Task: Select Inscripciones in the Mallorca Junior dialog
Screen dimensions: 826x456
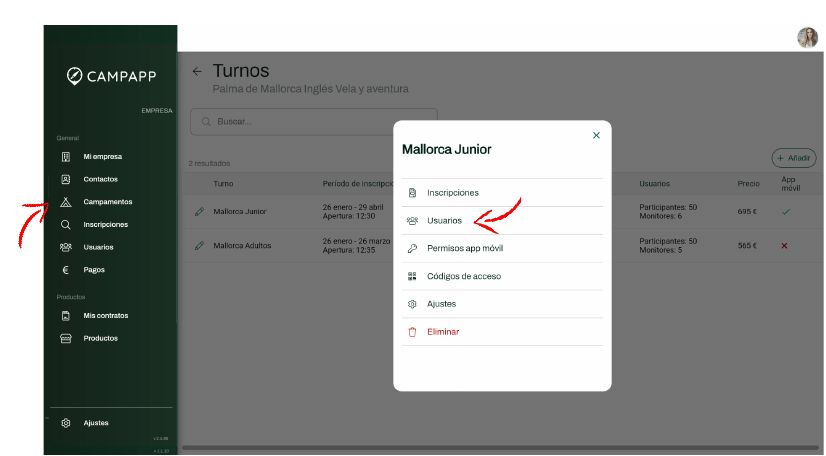Action: pyautogui.click(x=452, y=193)
